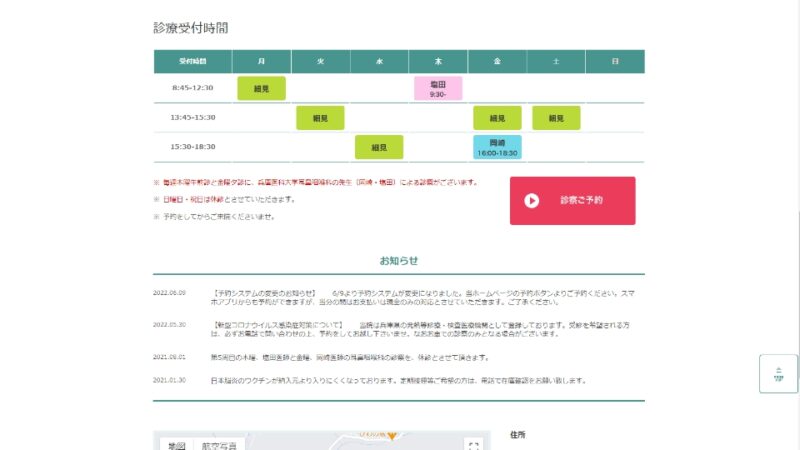
Task: Select the pink 塩田 9:30- Thursday cell
Action: (x=438, y=88)
